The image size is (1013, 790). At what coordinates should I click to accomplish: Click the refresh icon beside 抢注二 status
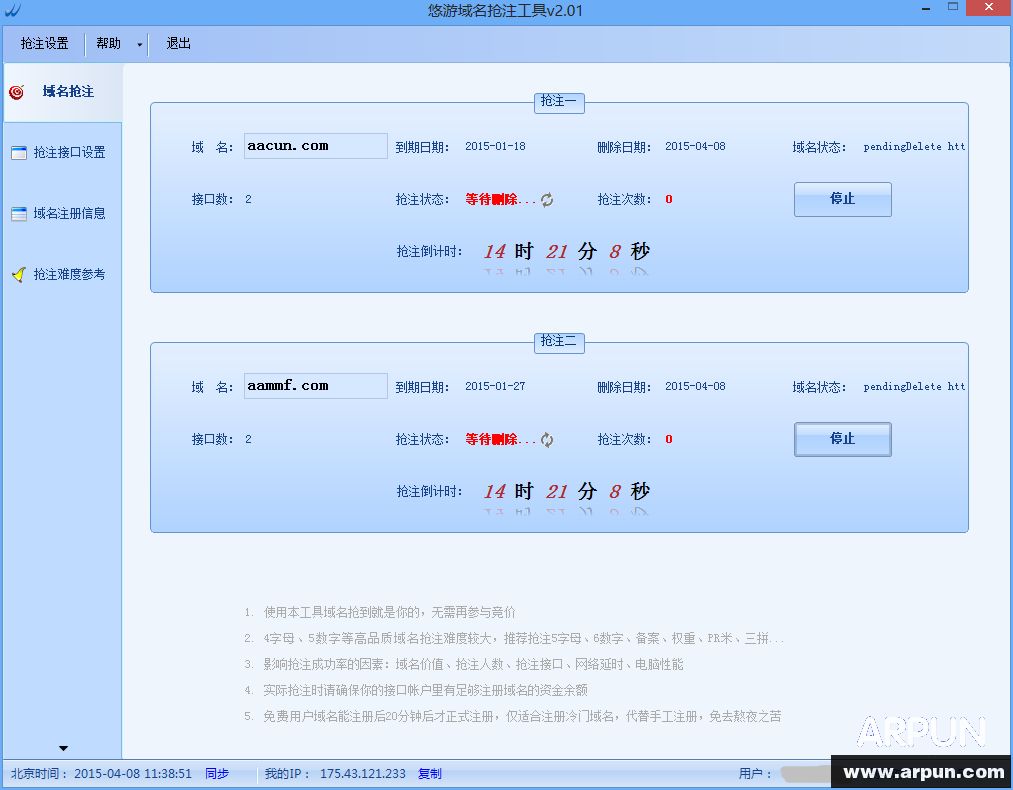pyautogui.click(x=546, y=439)
